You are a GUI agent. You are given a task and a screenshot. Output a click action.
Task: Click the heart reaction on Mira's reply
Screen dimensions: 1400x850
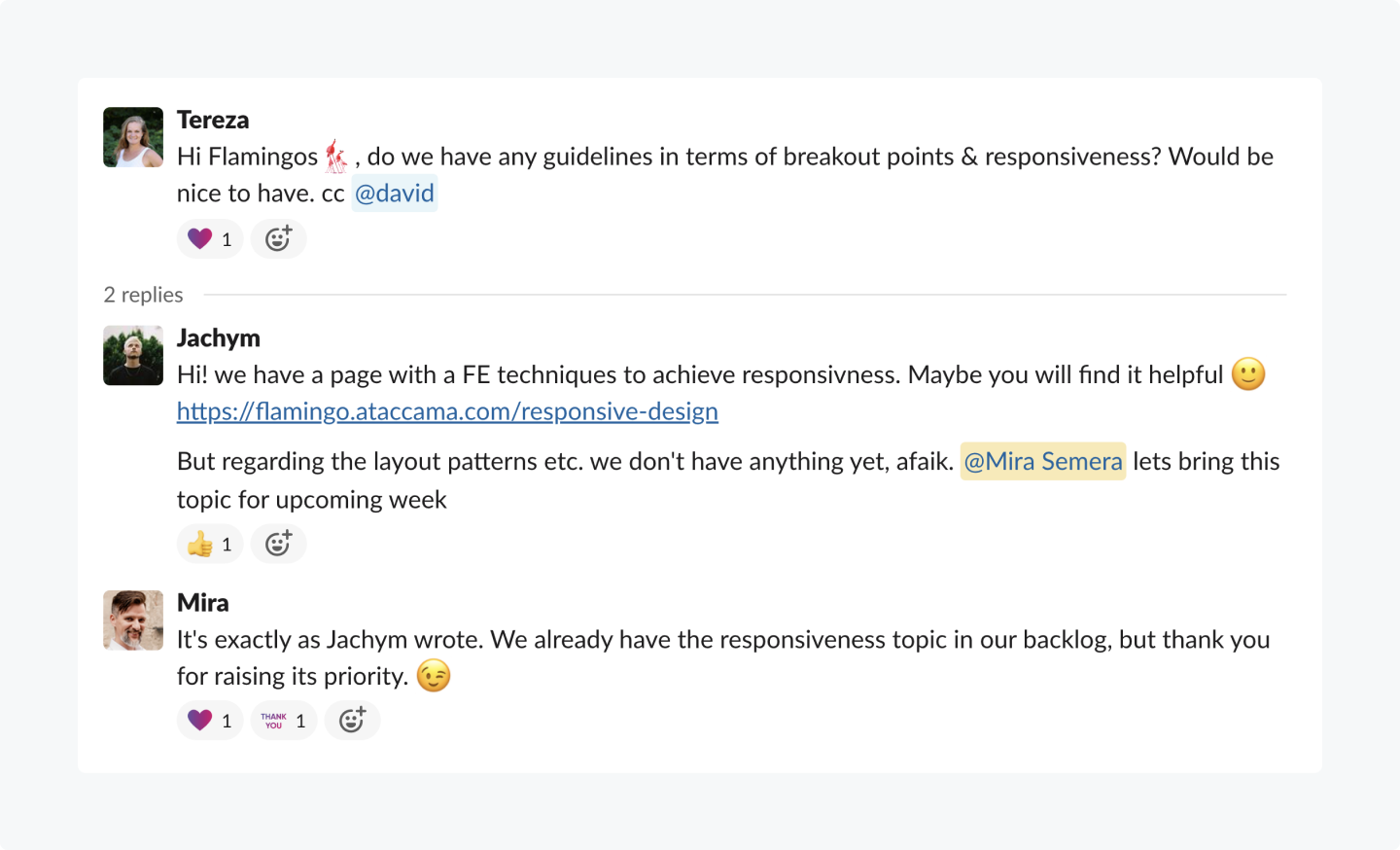210,721
